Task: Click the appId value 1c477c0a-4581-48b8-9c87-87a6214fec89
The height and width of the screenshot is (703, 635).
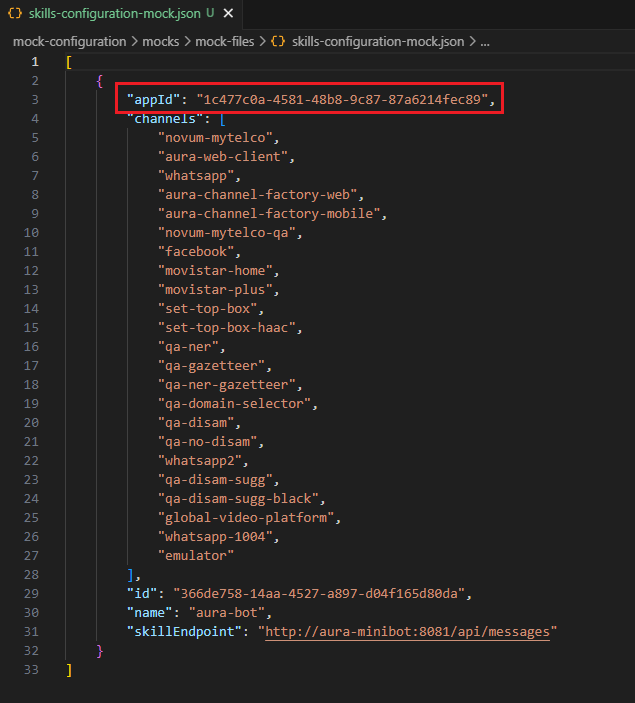Action: (x=342, y=100)
